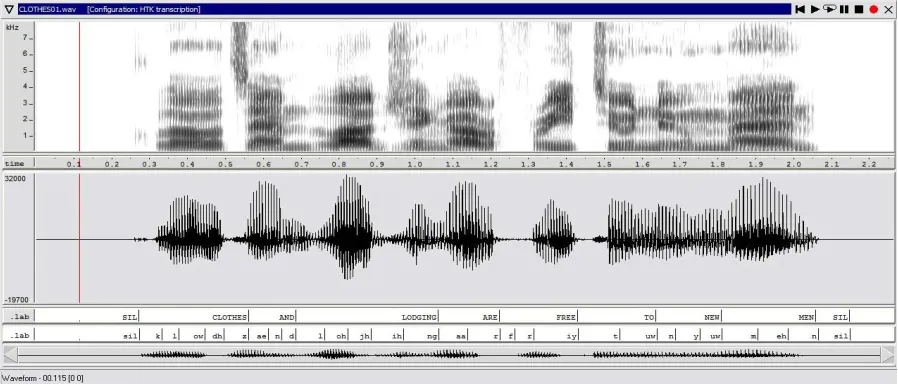
Task: Open the triangle dropdown menu beside the filename
Action: tap(9, 9)
